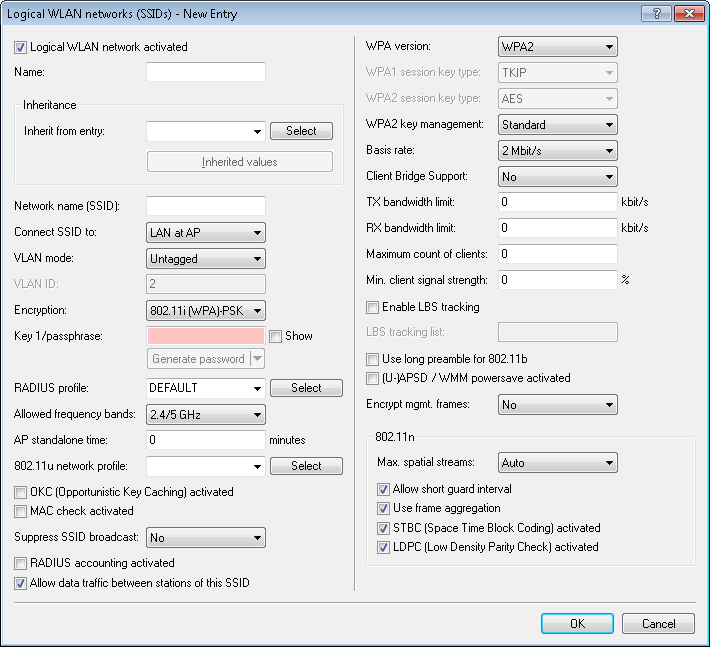The height and width of the screenshot is (647, 710).
Task: Enable MAC check activated option
Action: point(21,511)
